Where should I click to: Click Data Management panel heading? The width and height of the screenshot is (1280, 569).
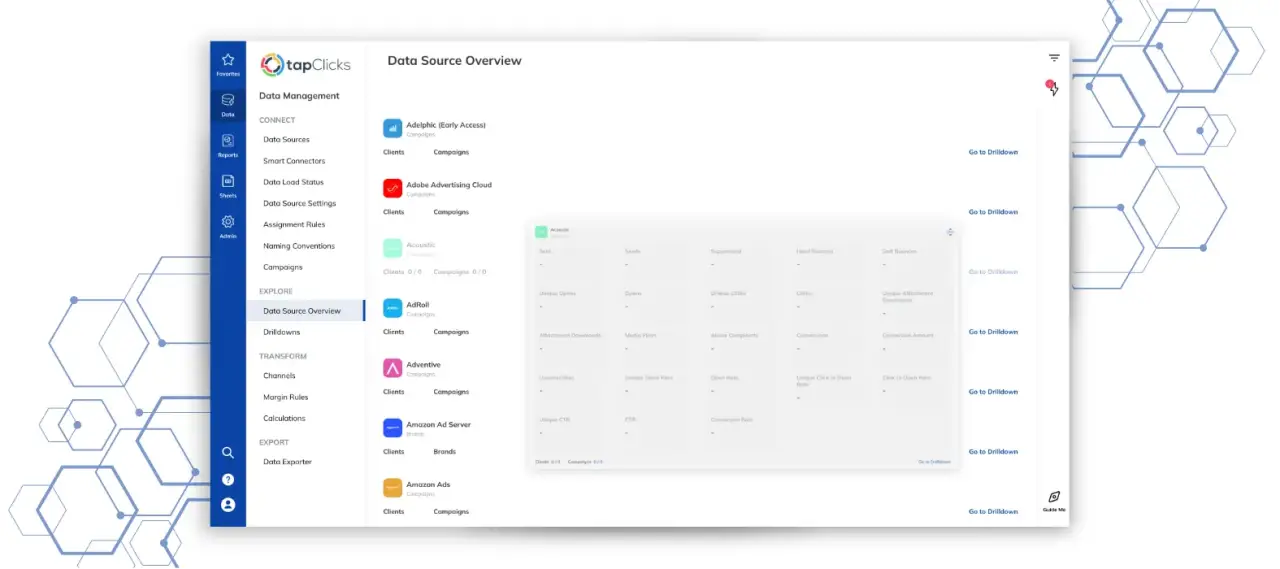pyautogui.click(x=299, y=96)
